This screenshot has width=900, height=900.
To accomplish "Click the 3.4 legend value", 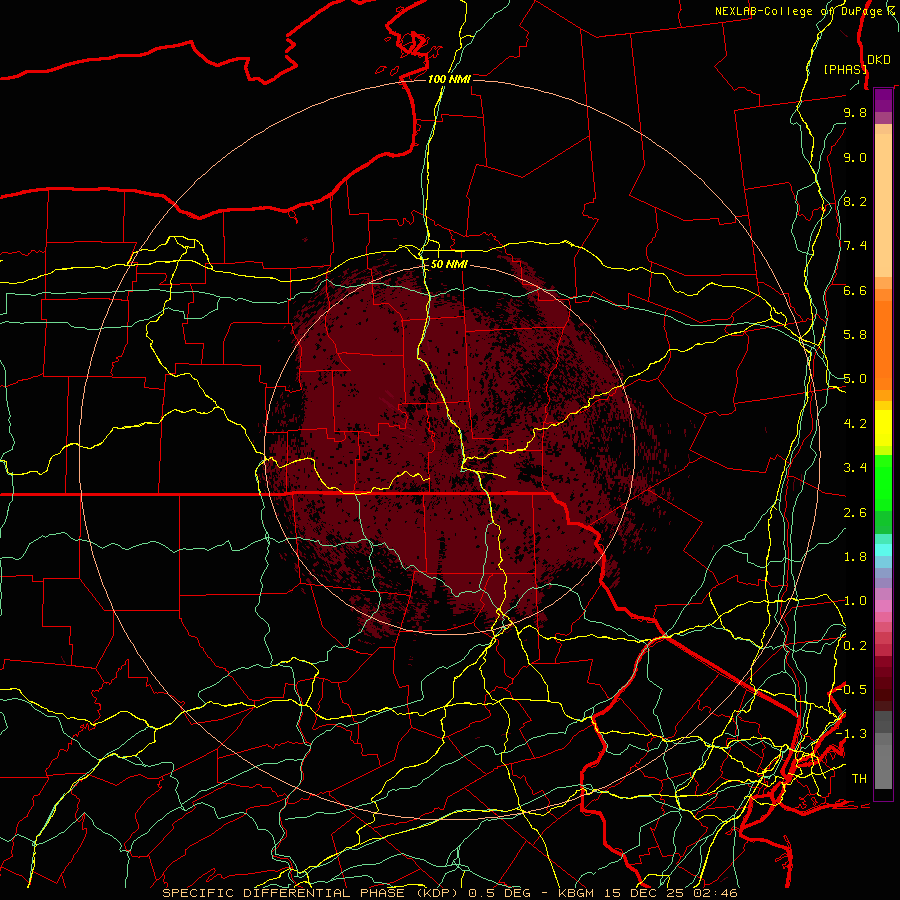I will (855, 468).
